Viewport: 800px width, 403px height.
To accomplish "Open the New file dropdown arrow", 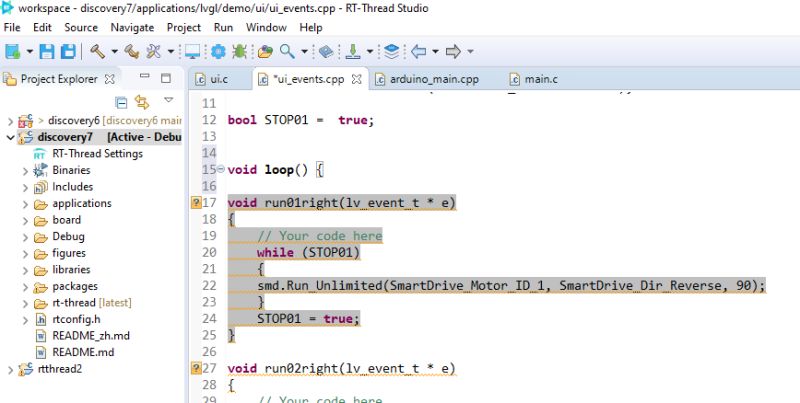I will (x=30, y=52).
